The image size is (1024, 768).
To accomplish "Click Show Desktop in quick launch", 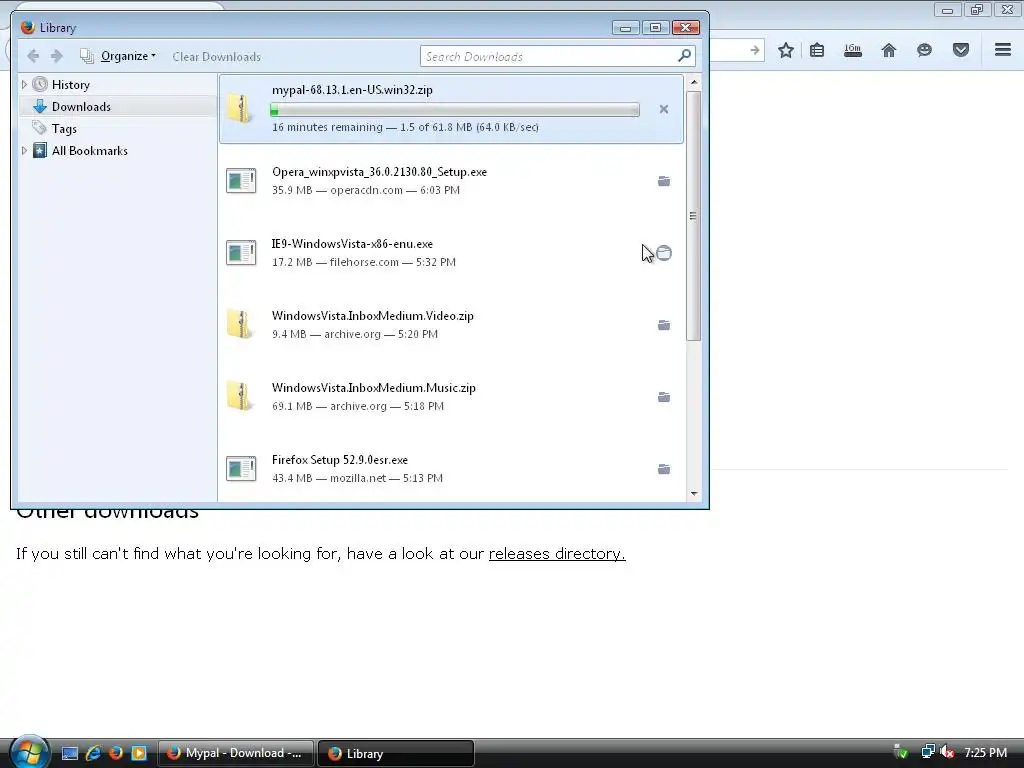I will 70,753.
